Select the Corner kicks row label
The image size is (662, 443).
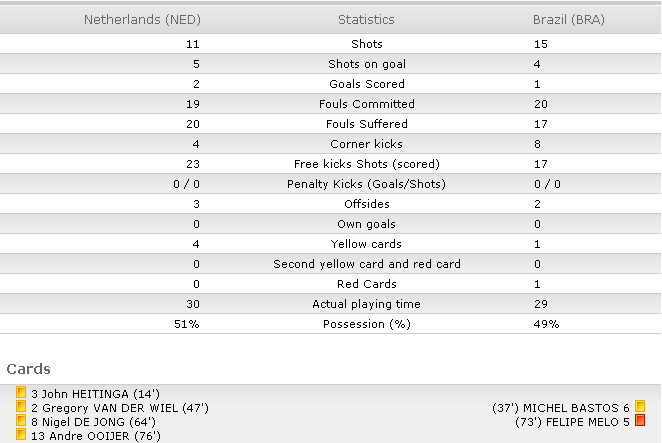[x=366, y=144]
